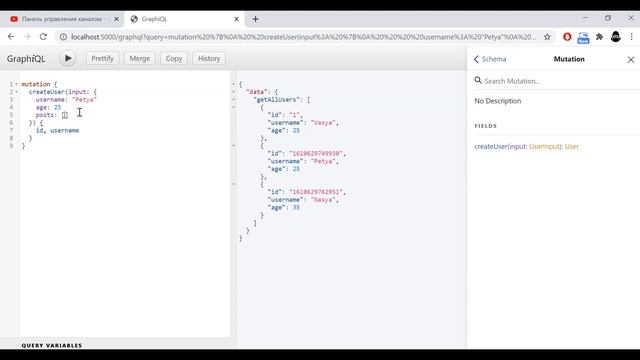Open the Chrome three-dot menu

pos(631,37)
